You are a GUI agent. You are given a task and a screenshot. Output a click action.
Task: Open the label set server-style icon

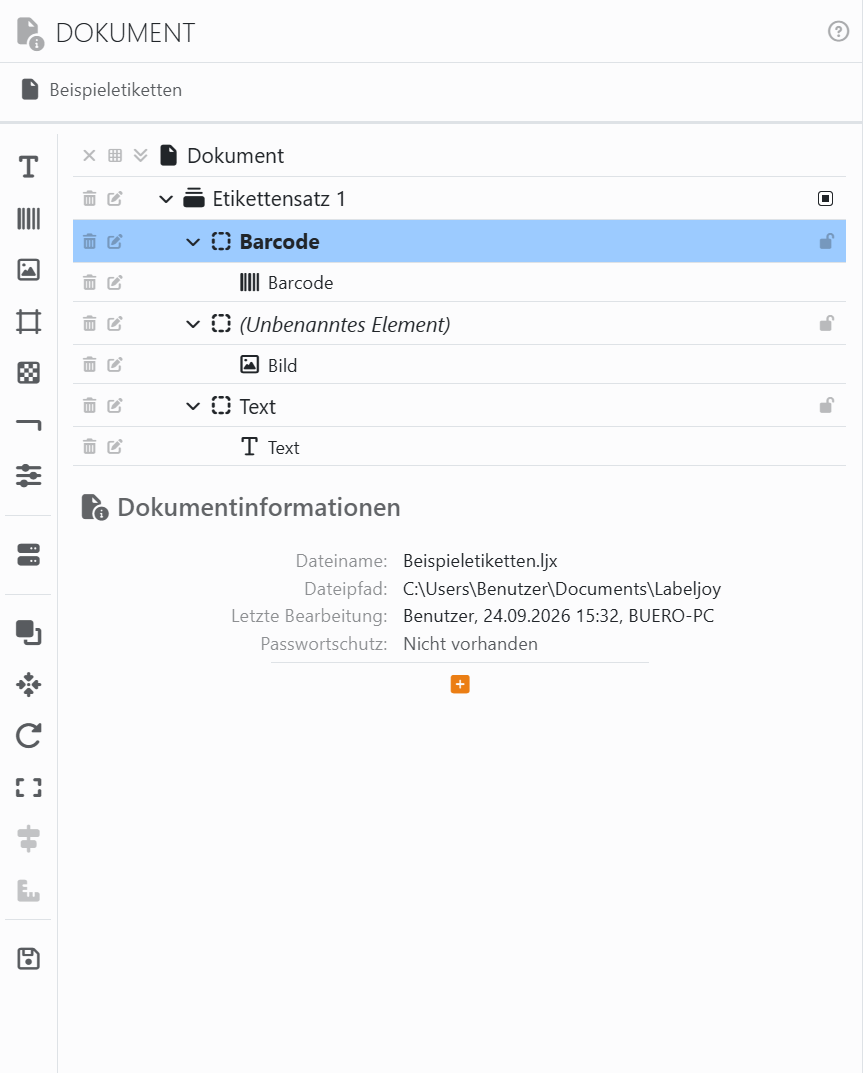coord(28,555)
